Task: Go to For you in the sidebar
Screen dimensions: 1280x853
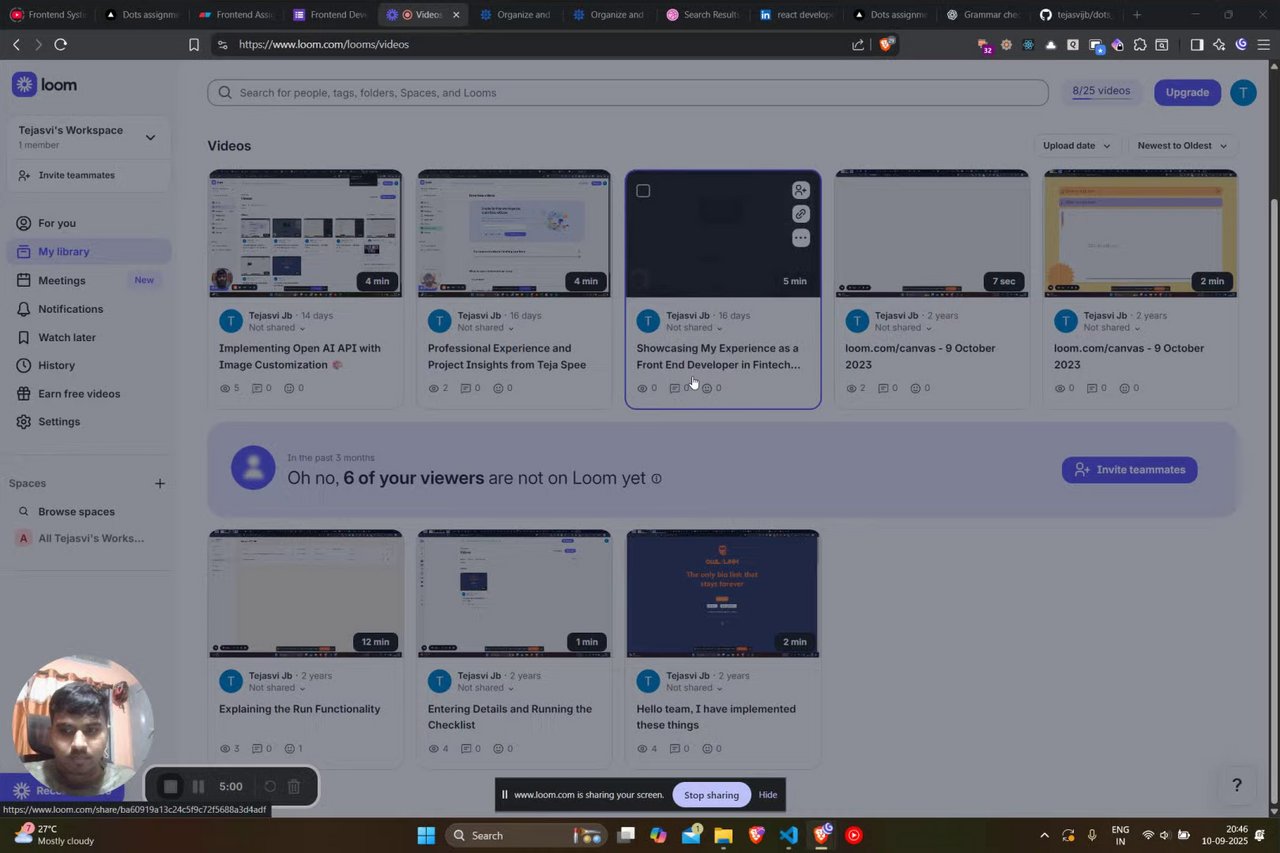Action: point(90,223)
